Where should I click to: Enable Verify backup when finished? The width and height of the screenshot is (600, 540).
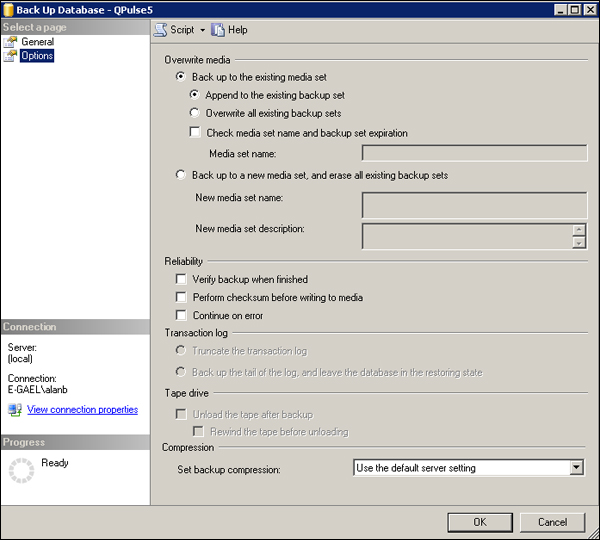181,279
